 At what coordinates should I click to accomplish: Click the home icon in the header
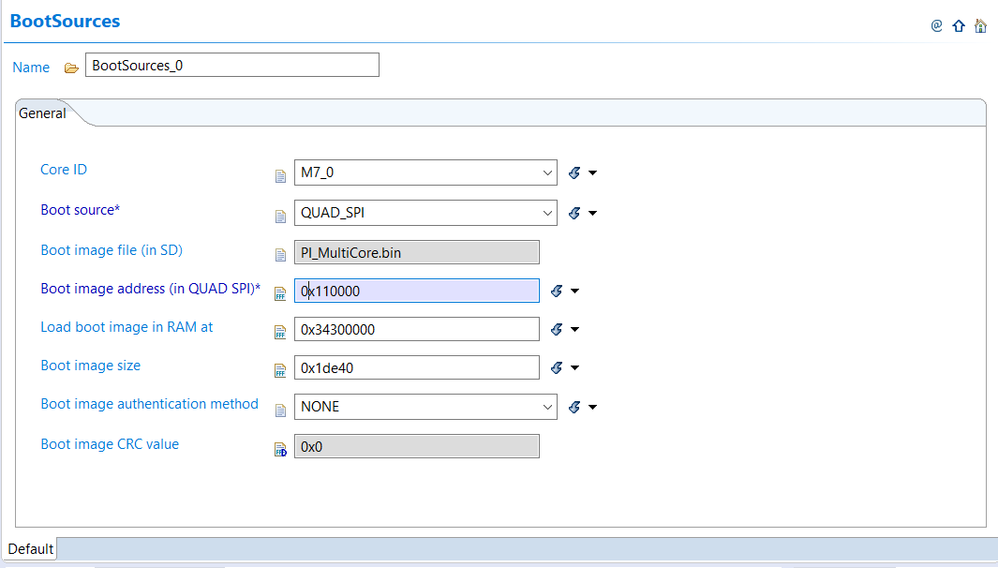click(980, 26)
